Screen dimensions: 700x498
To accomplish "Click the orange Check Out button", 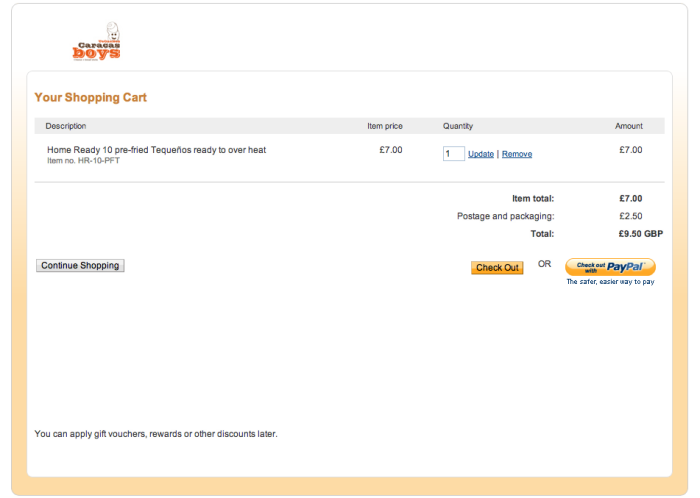I will pyautogui.click(x=497, y=268).
